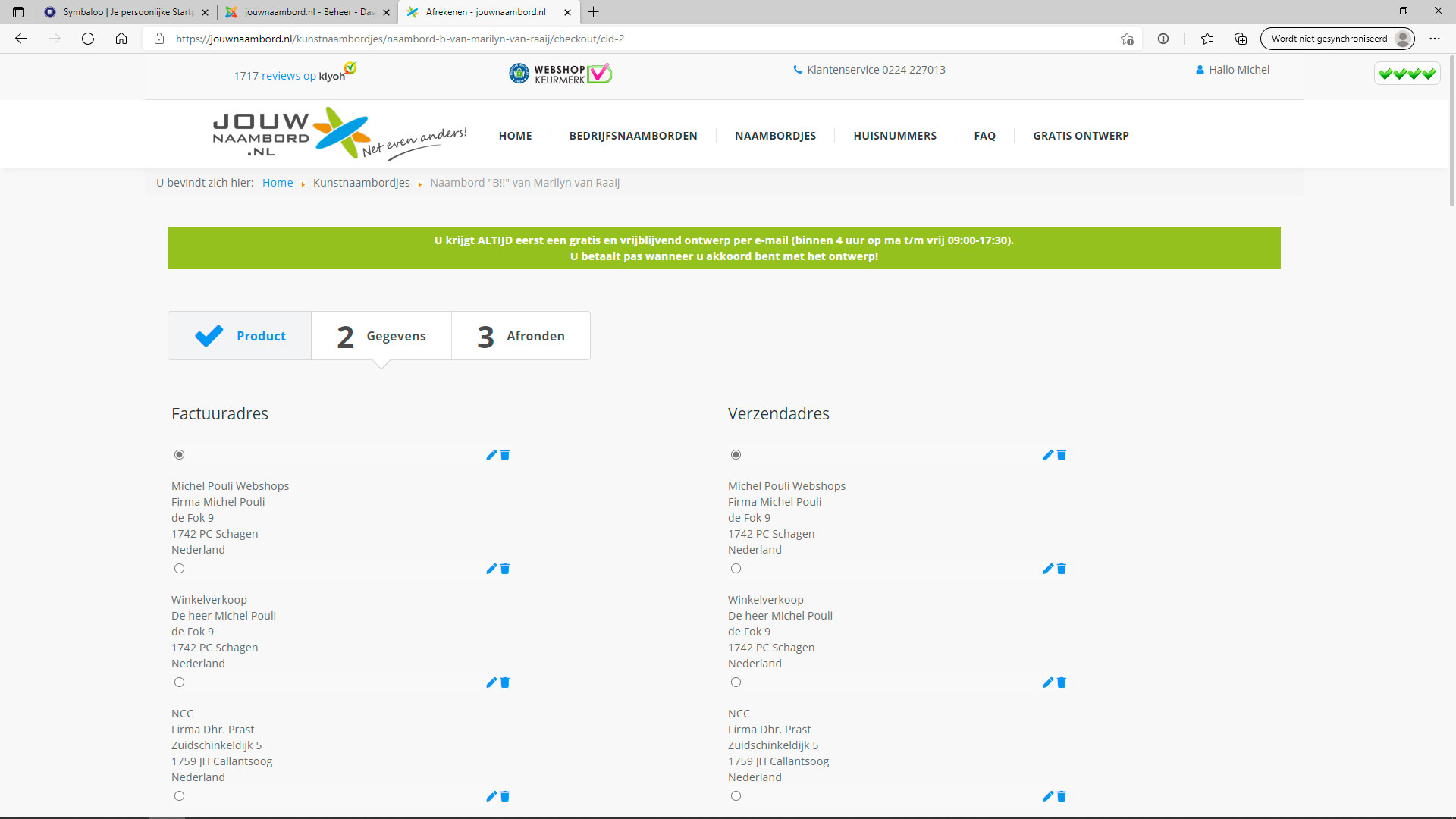Select Michel Pouli Webshops as Factuuradres
Image resolution: width=1456 pixels, height=819 pixels.
tap(179, 455)
